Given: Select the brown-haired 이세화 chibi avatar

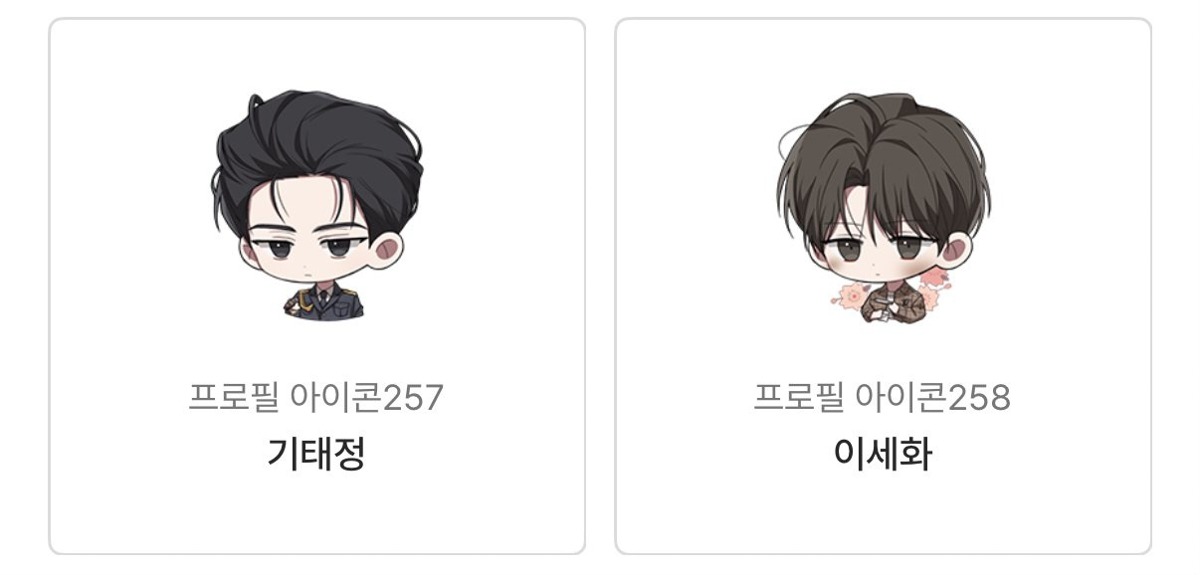Looking at the screenshot, I should (x=882, y=208).
